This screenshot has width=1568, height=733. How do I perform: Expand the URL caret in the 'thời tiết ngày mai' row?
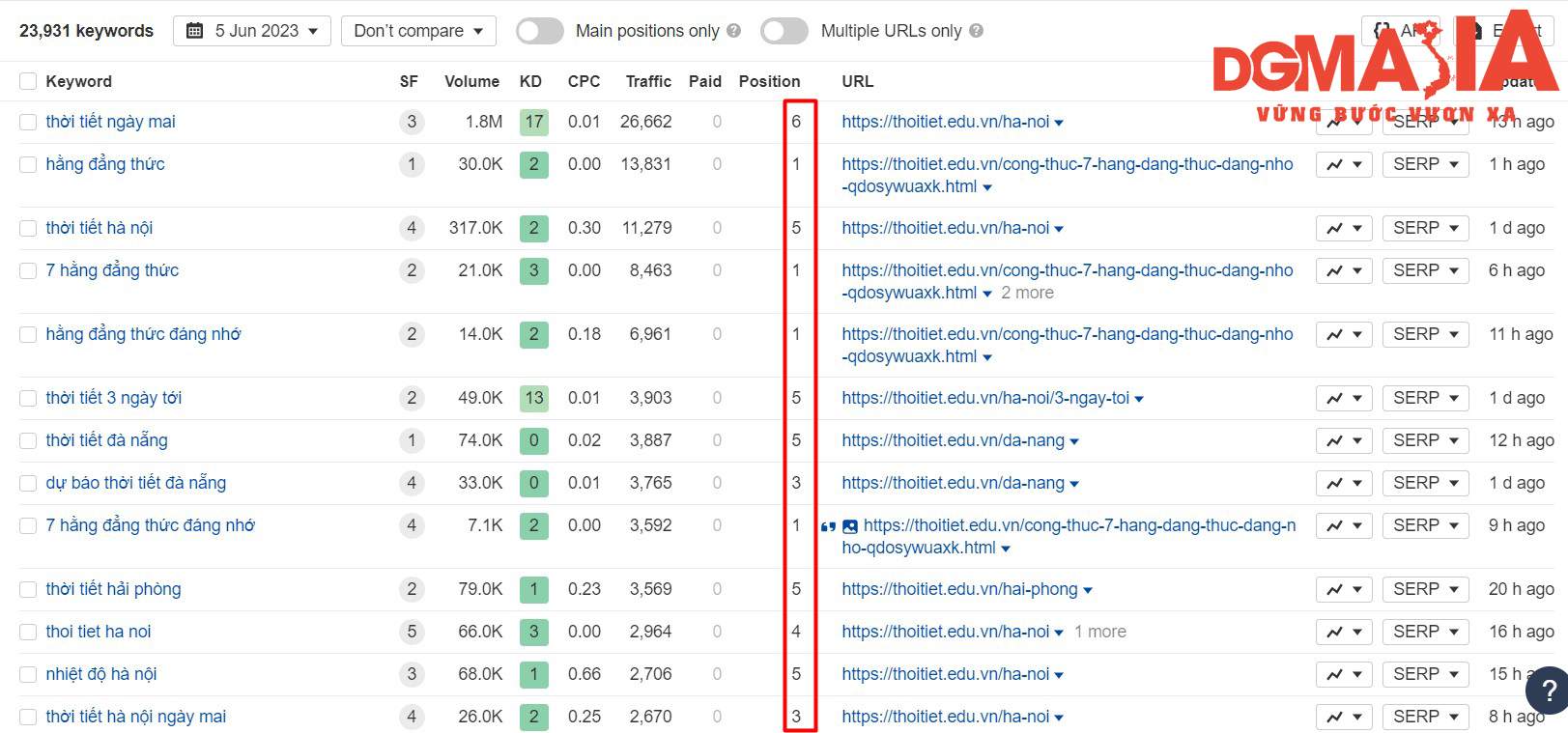pyautogui.click(x=1060, y=123)
